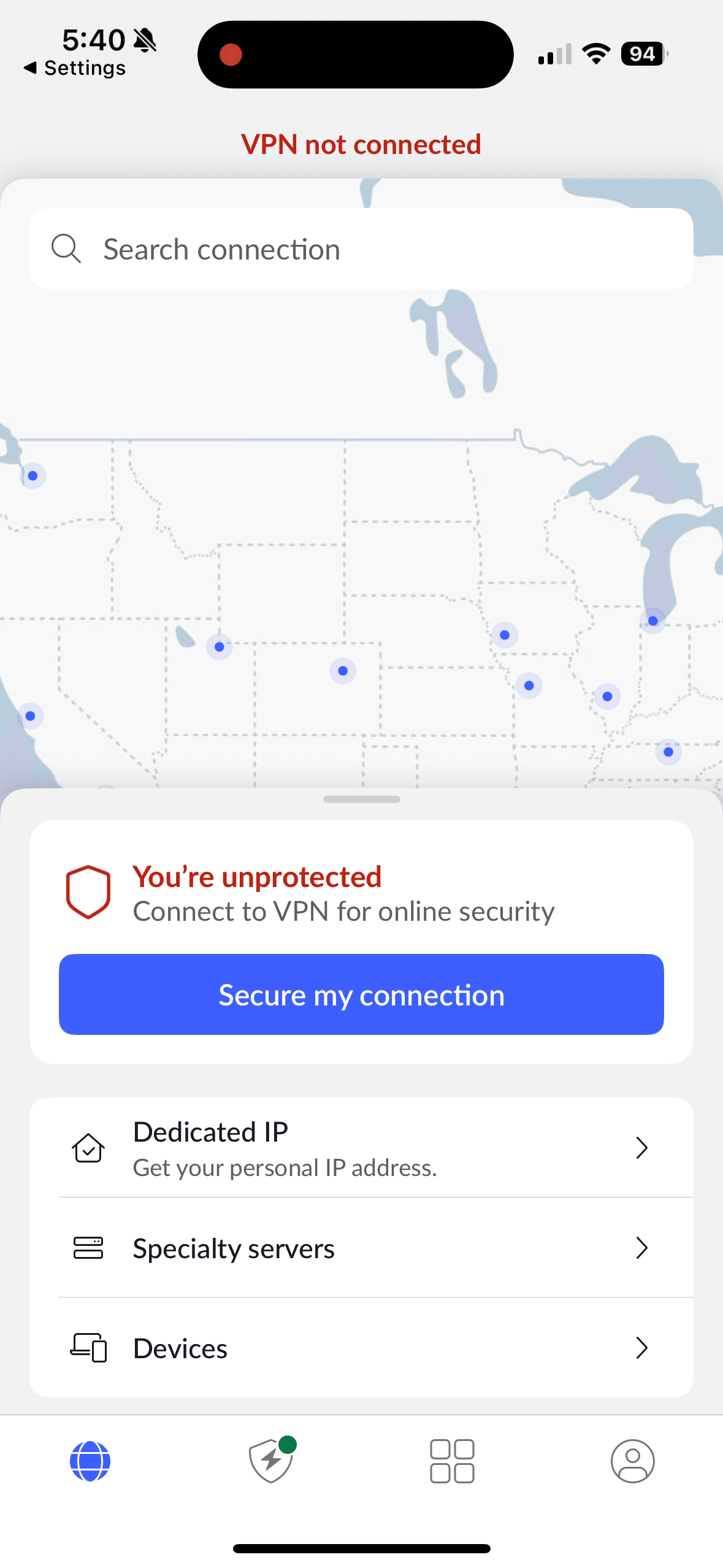The image size is (723, 1568).
Task: Tap the red recording indicator
Action: [231, 55]
